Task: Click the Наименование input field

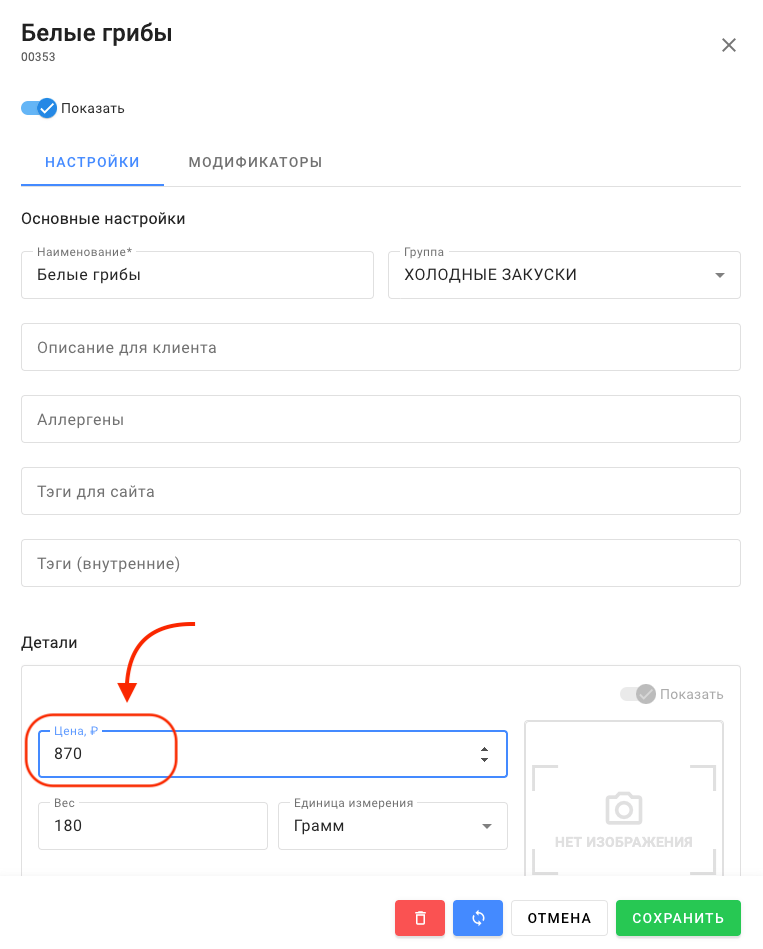Action: point(197,275)
